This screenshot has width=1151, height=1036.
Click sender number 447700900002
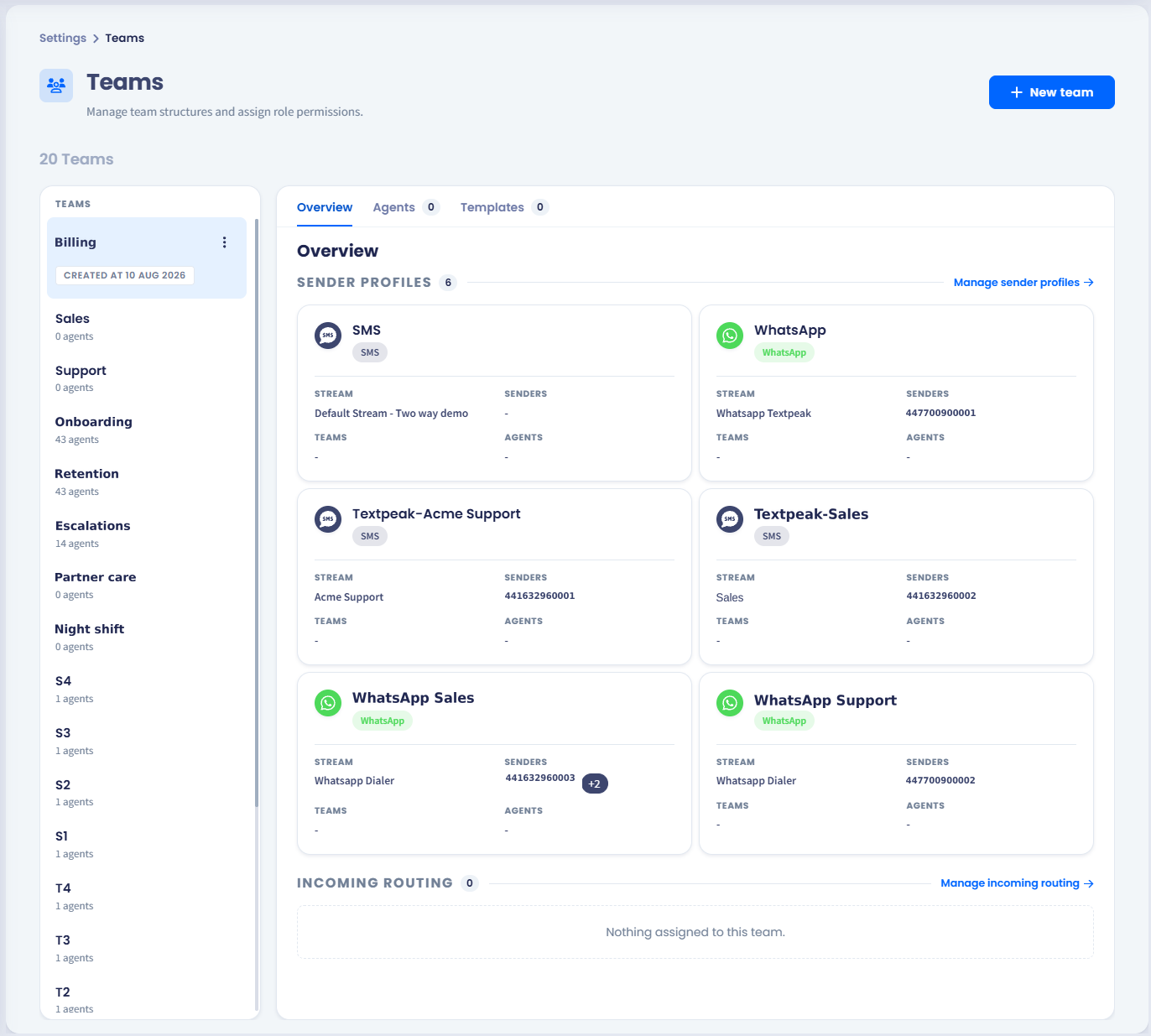pos(940,780)
